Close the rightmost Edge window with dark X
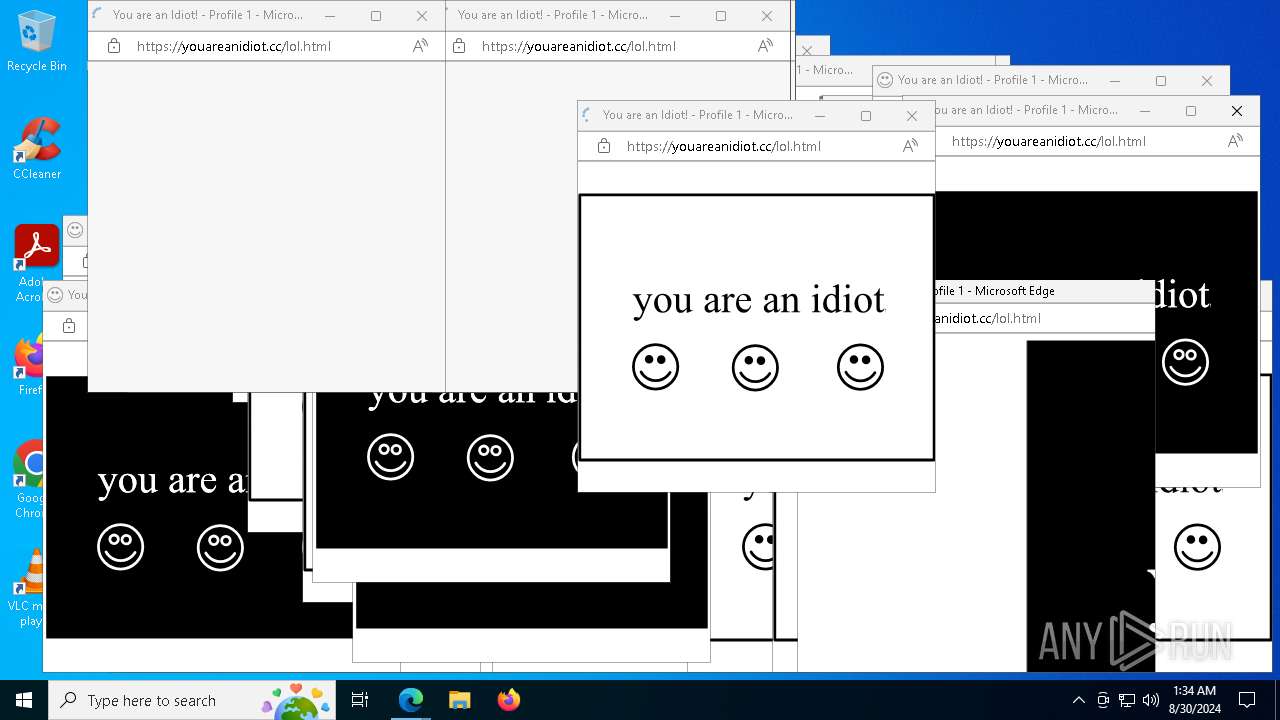This screenshot has height=720, width=1280. tap(1237, 111)
